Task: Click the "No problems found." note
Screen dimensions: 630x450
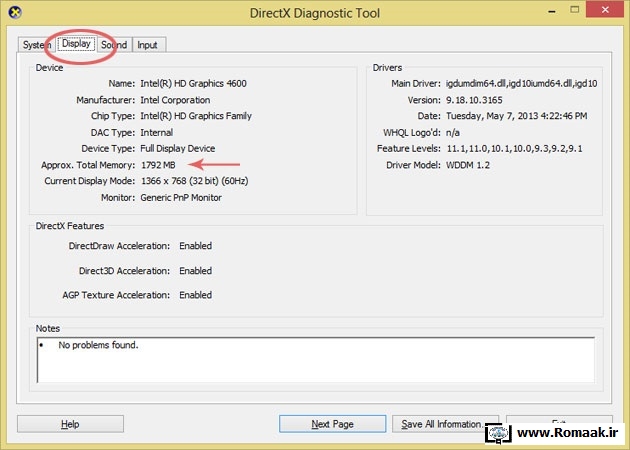Action: tap(98, 345)
